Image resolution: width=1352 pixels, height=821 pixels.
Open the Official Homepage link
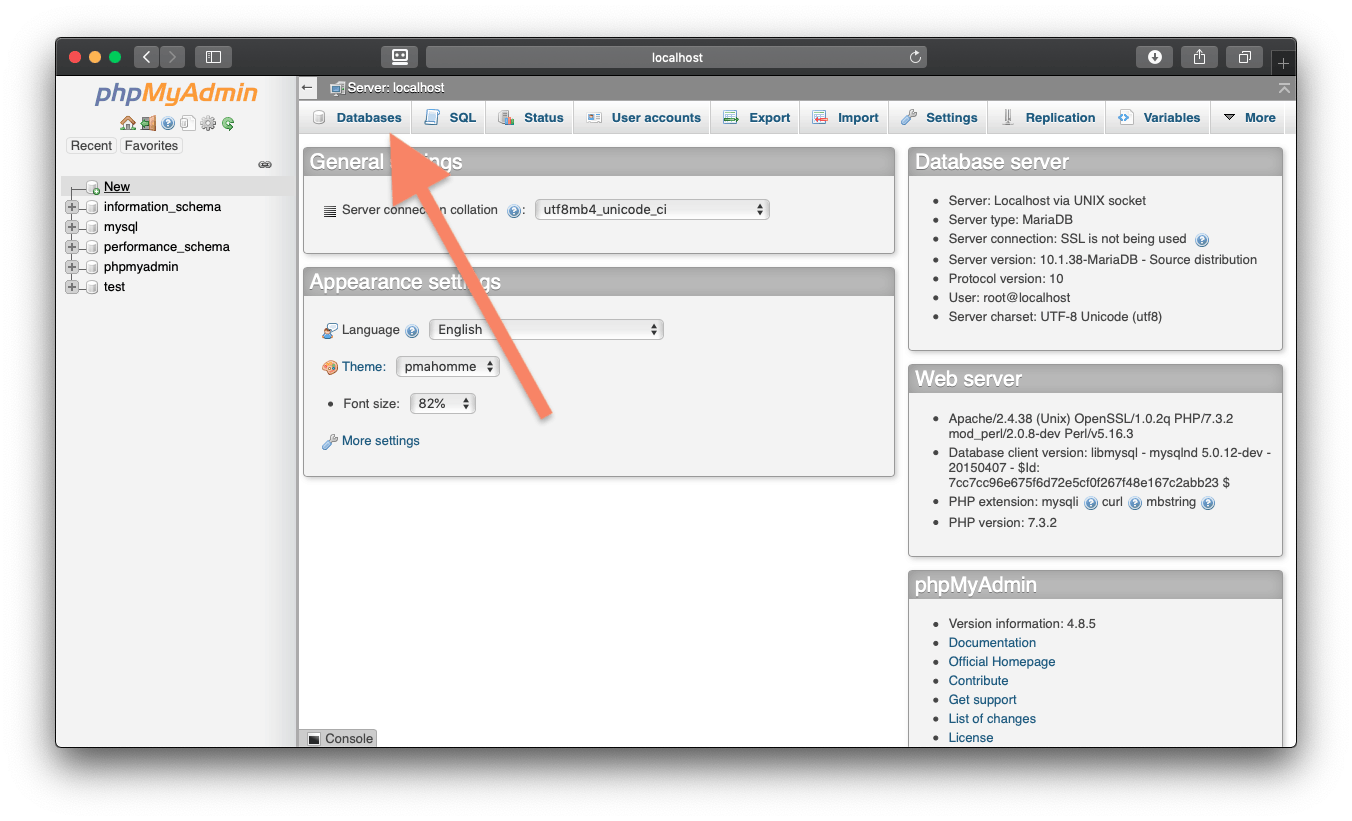[x=1001, y=661]
